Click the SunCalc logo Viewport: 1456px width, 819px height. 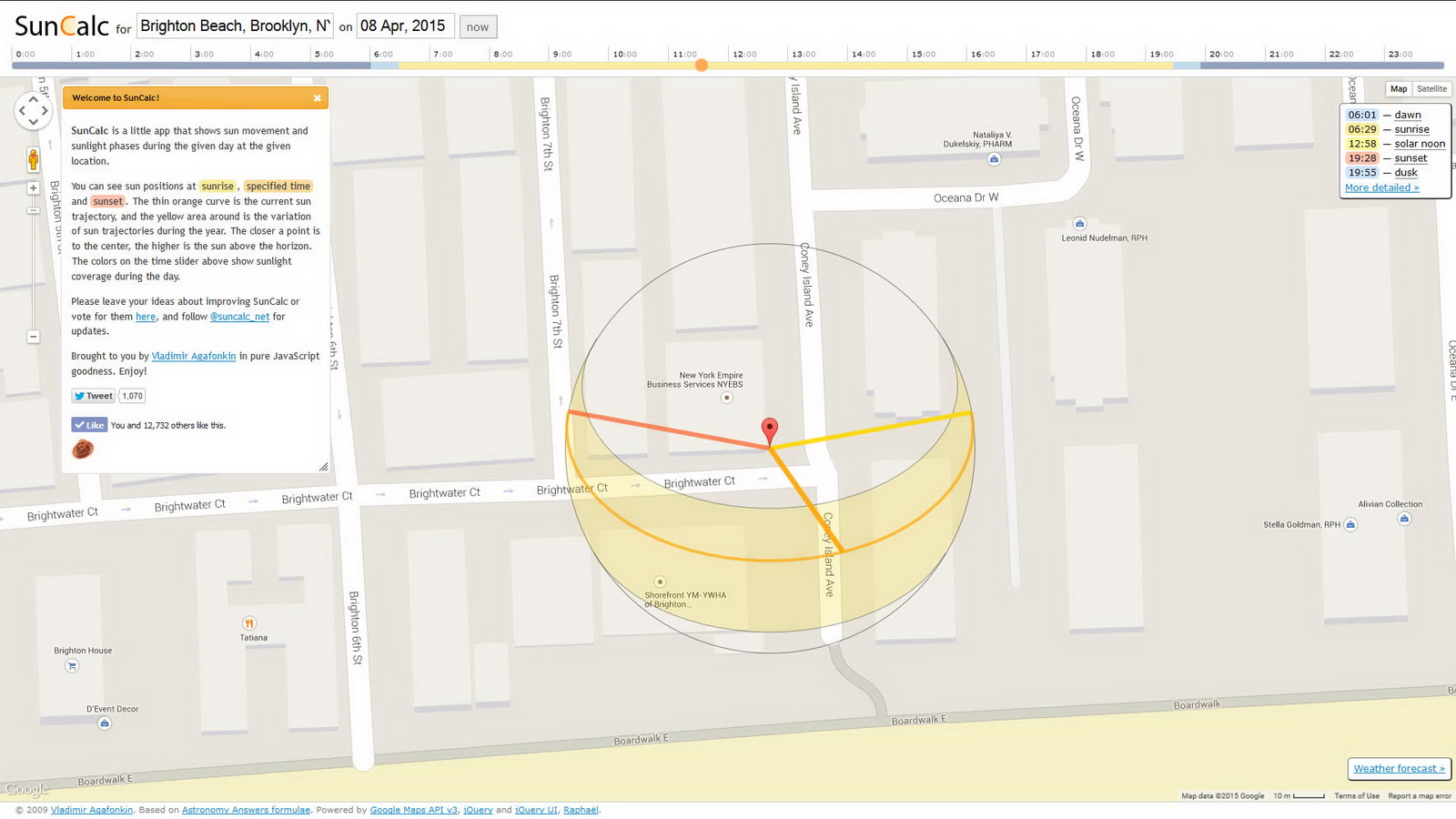point(62,25)
